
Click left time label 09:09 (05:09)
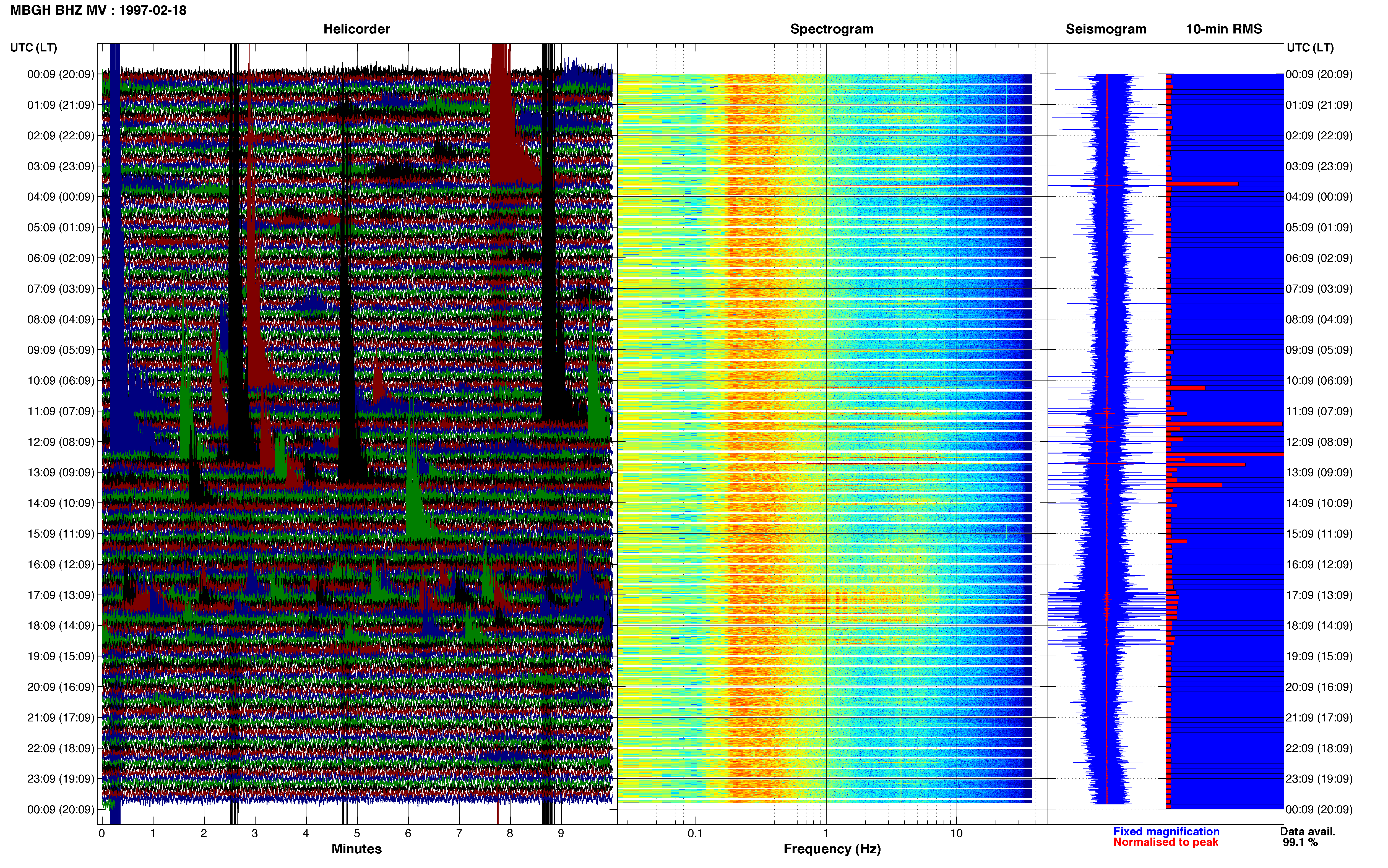point(61,350)
